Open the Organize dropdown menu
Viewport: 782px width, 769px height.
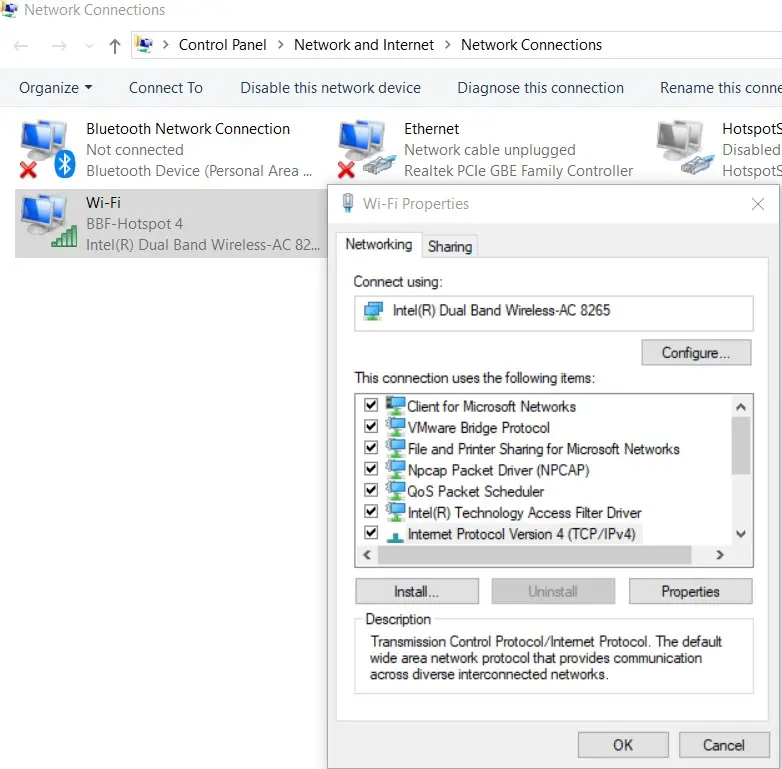click(x=55, y=88)
